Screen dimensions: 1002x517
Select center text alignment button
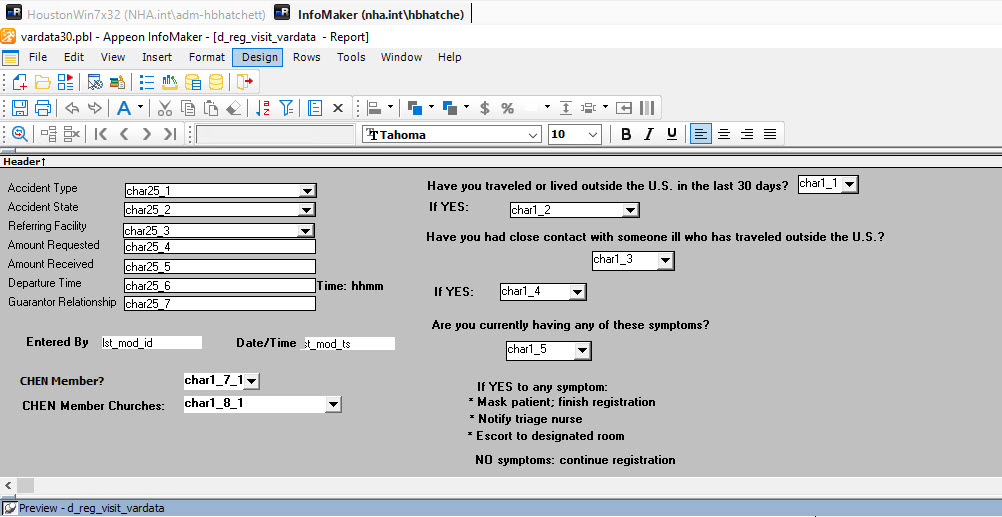tap(724, 134)
